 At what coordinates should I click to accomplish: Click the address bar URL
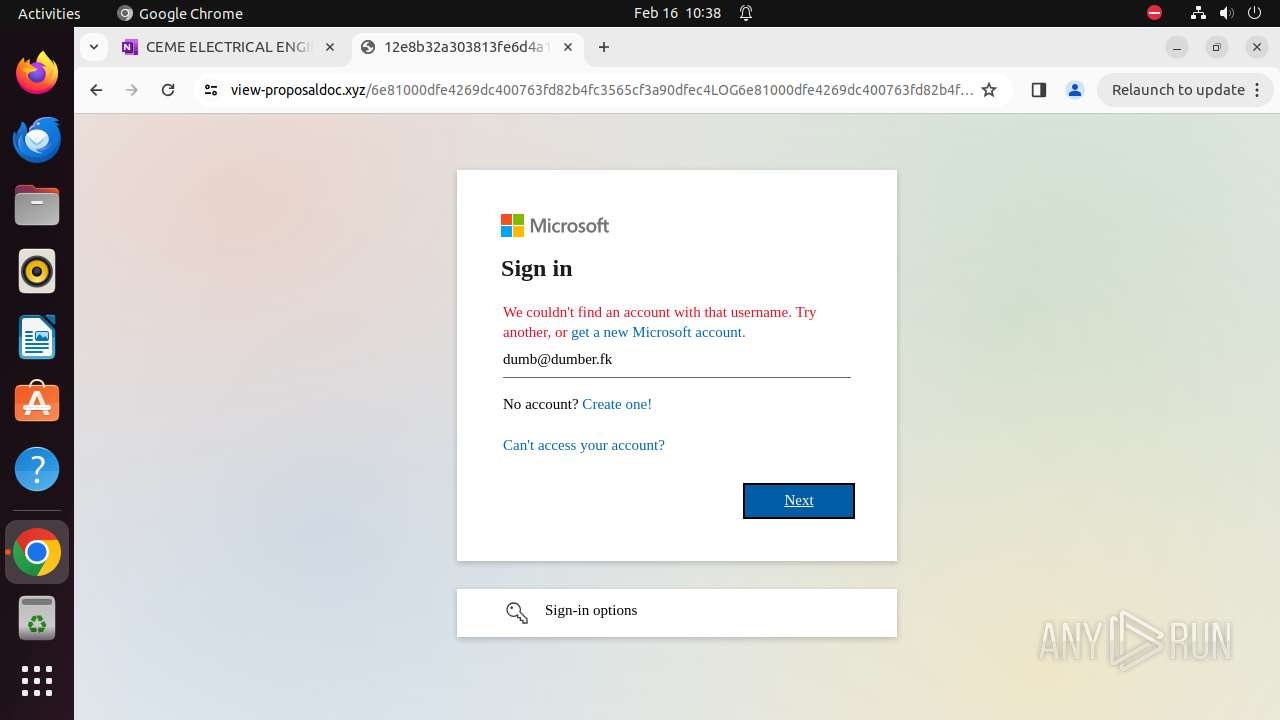[x=601, y=90]
